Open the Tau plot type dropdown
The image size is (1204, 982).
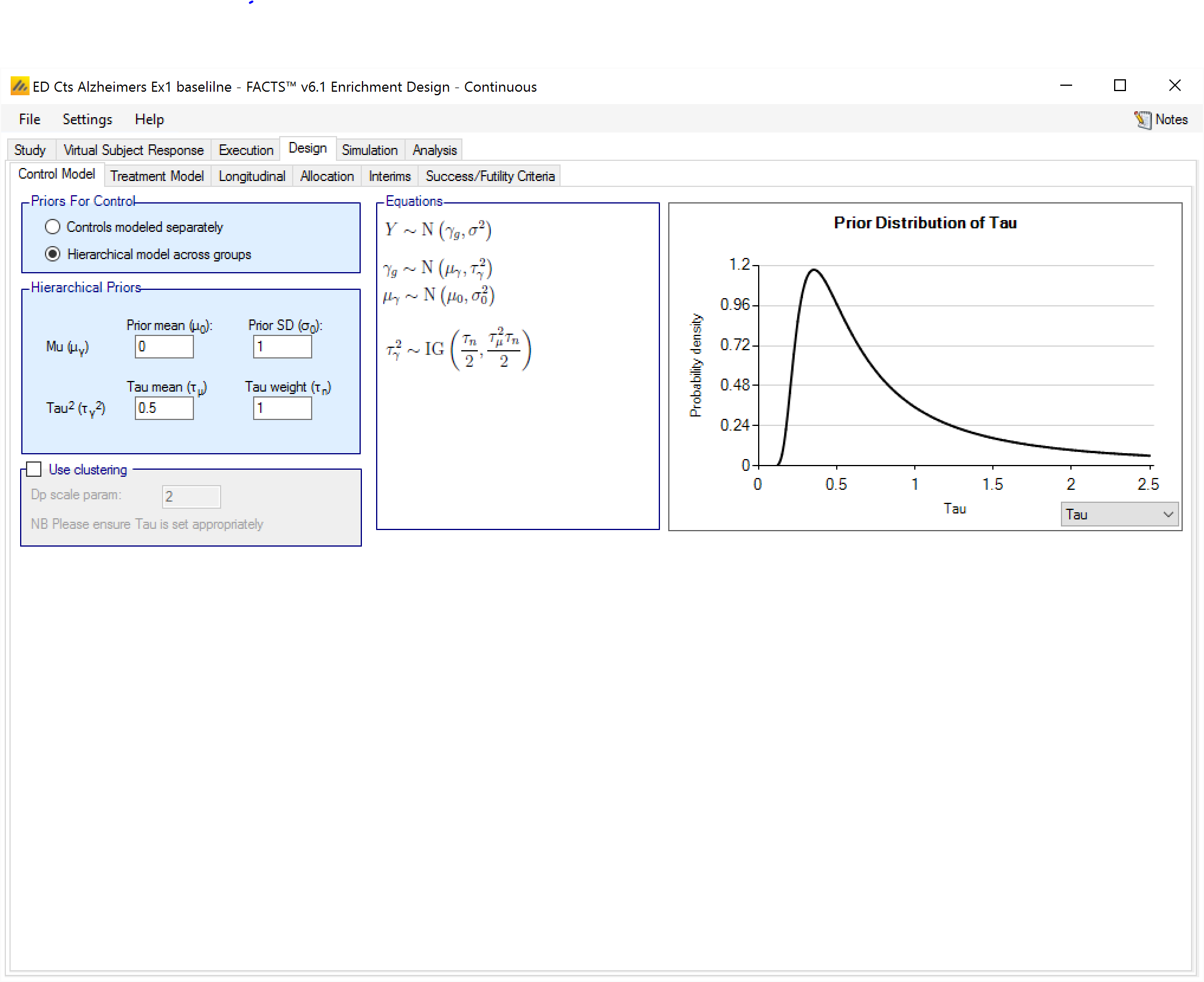(x=1119, y=515)
